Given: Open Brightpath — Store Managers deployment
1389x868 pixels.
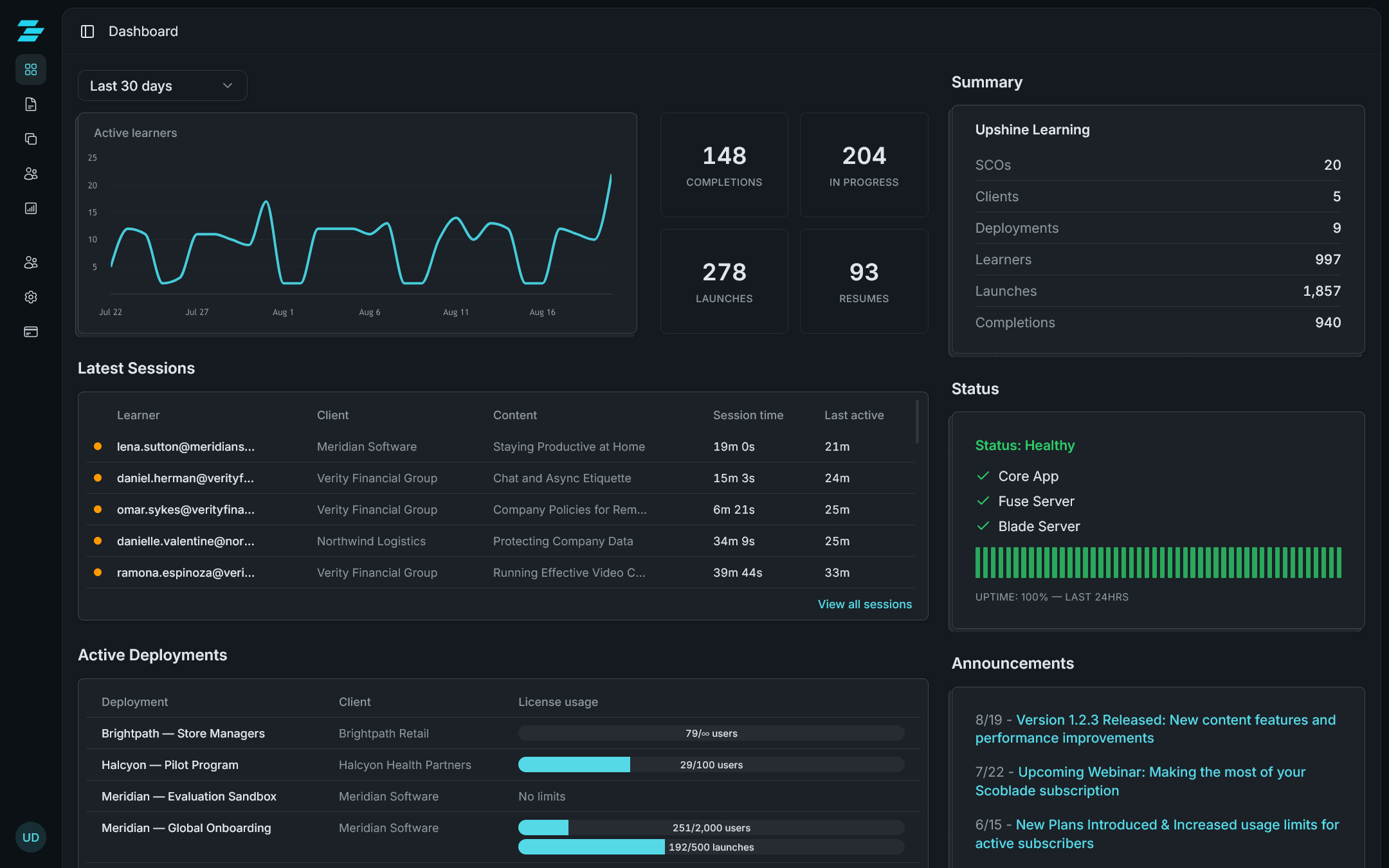Looking at the screenshot, I should pyautogui.click(x=183, y=733).
